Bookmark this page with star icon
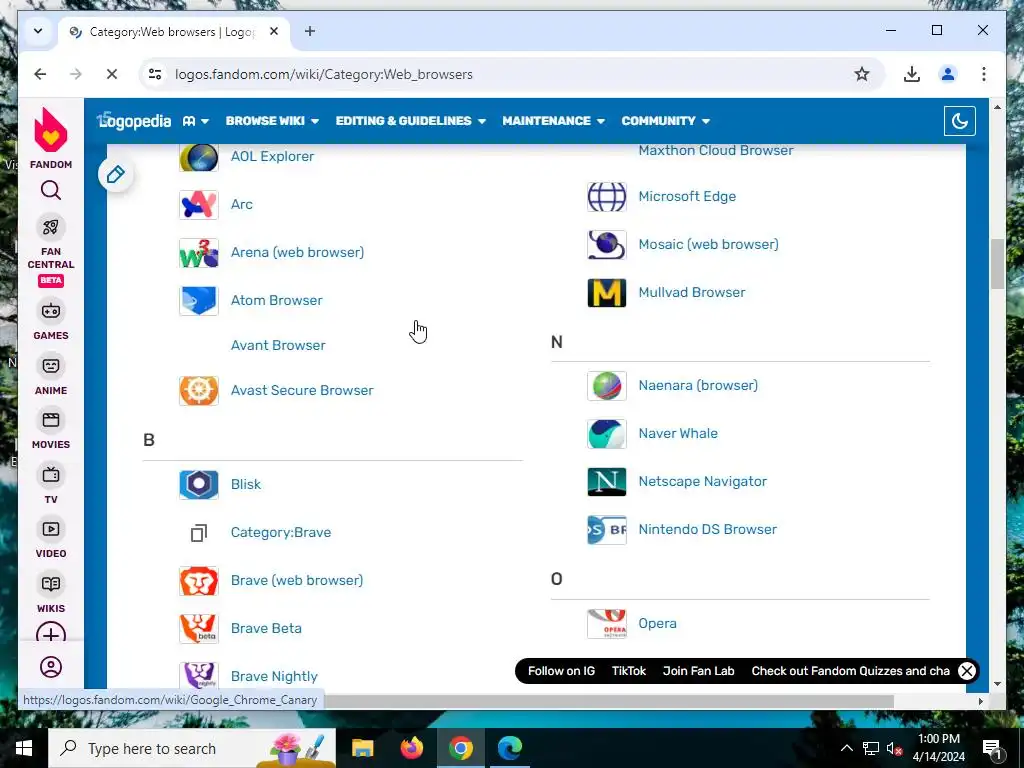This screenshot has height=768, width=1024. 862,74
